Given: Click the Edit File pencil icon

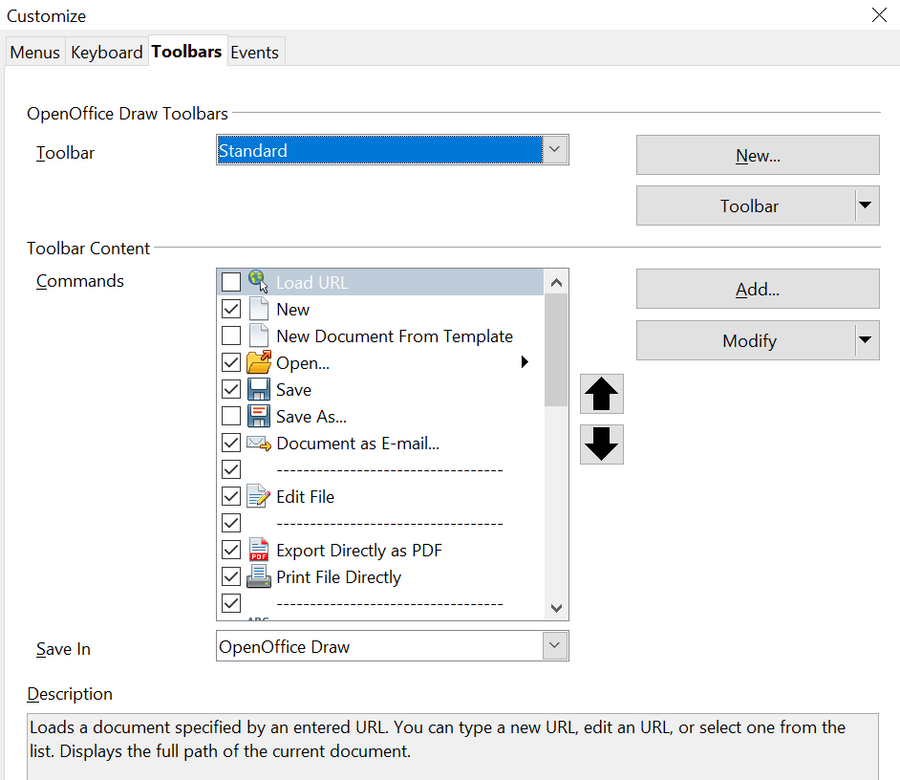Looking at the screenshot, I should [x=258, y=496].
